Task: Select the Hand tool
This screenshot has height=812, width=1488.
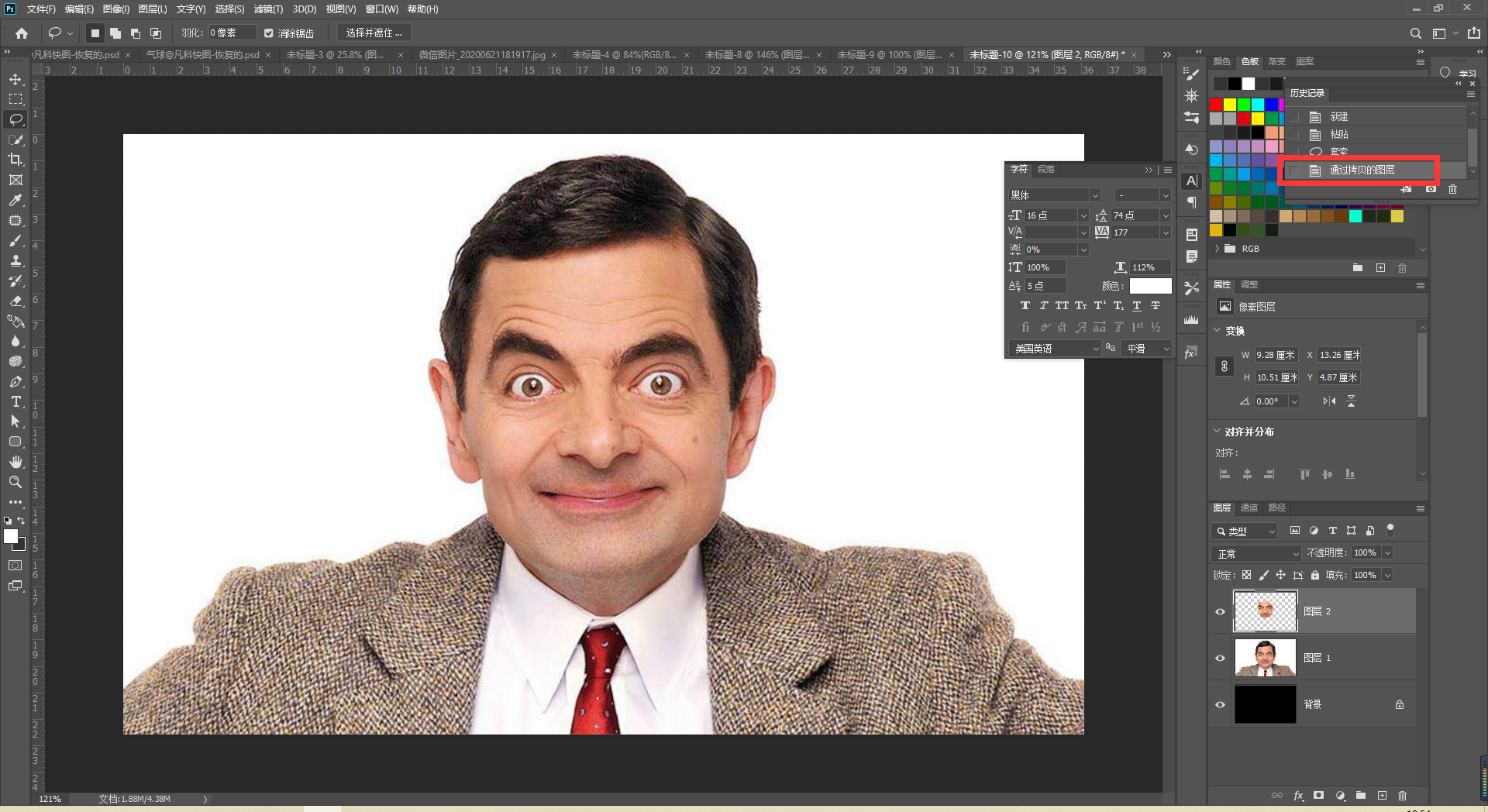Action: point(15,462)
